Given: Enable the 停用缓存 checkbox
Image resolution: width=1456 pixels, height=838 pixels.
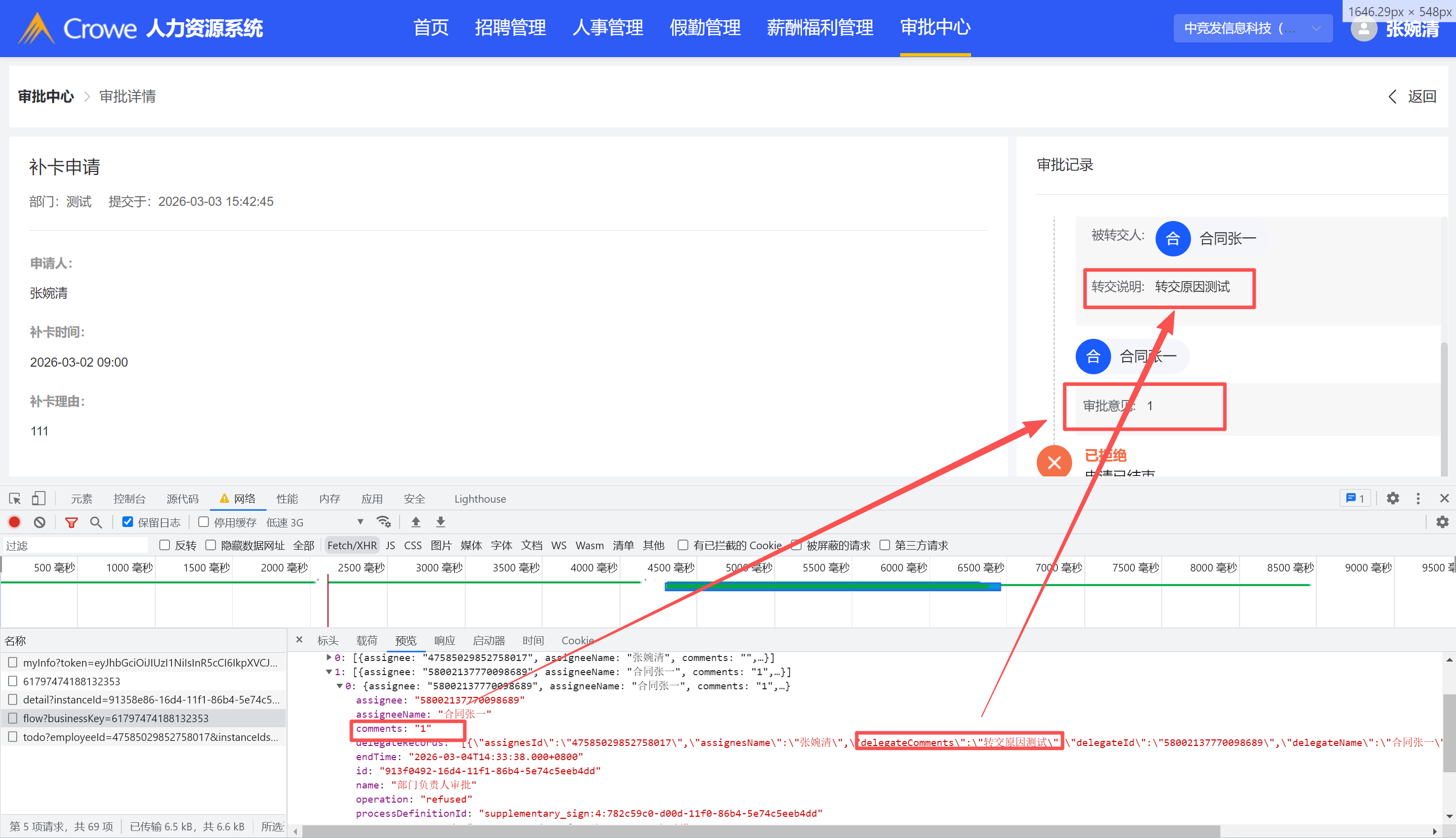Looking at the screenshot, I should click(204, 522).
